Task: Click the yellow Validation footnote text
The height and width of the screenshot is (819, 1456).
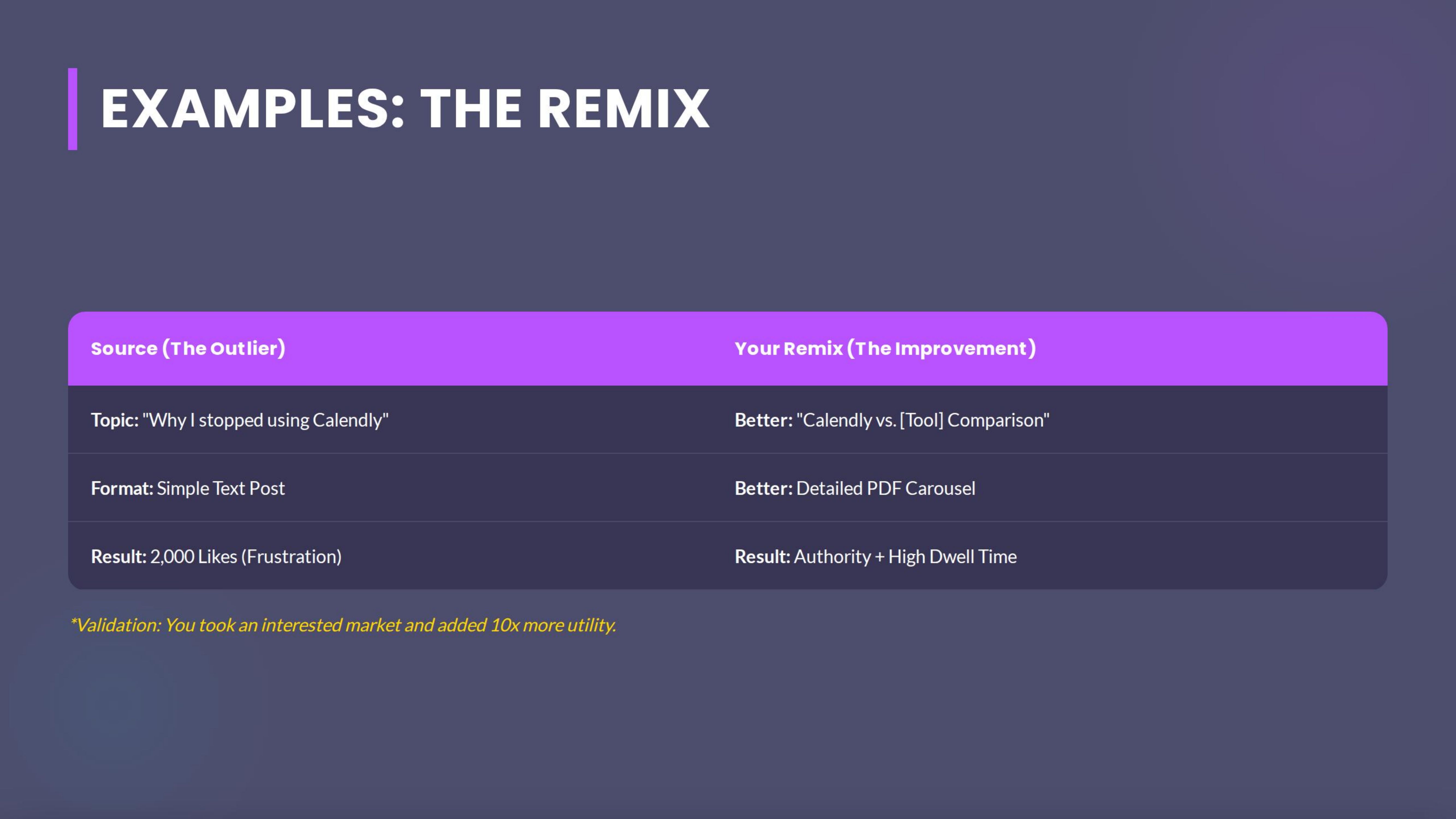Action: [344, 626]
